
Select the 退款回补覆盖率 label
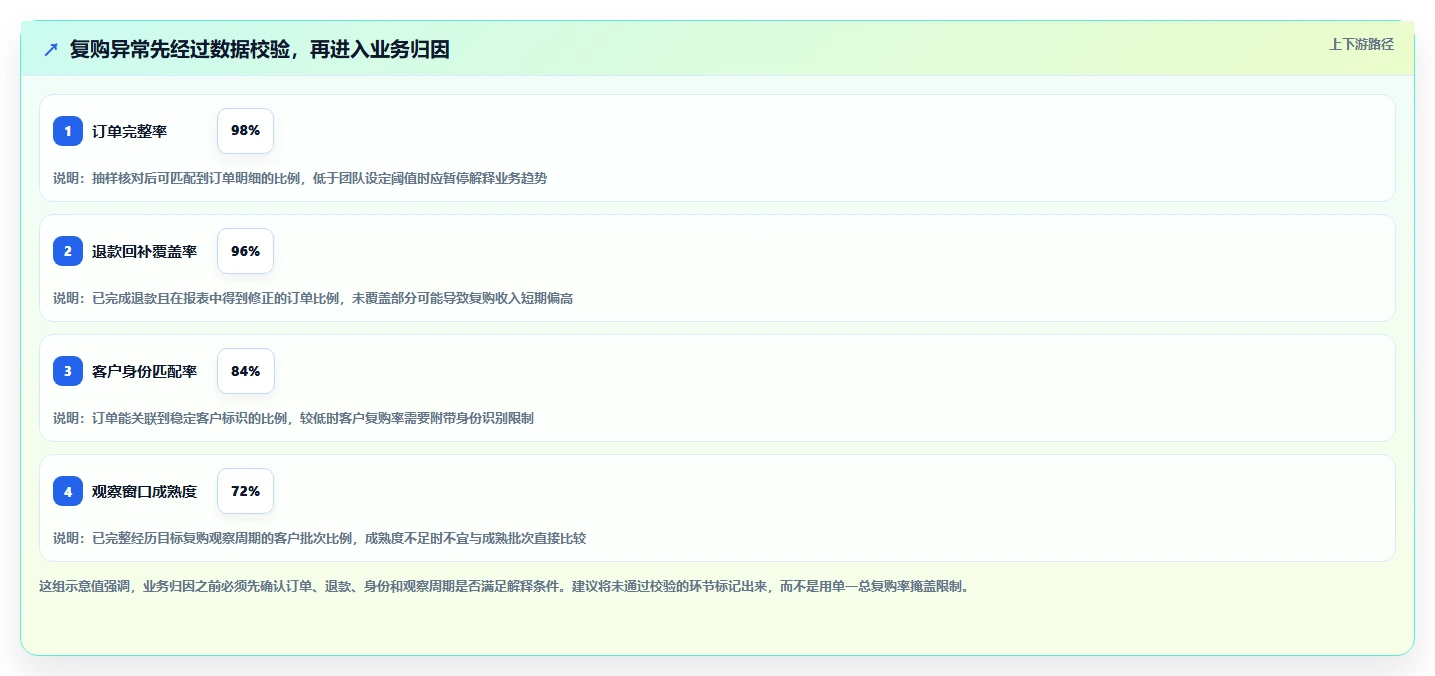click(x=144, y=251)
